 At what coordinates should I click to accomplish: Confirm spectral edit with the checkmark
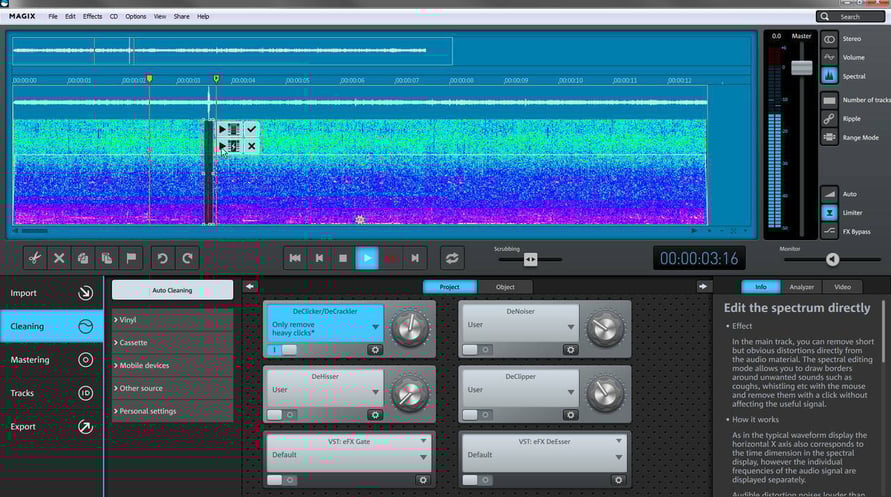pos(251,130)
